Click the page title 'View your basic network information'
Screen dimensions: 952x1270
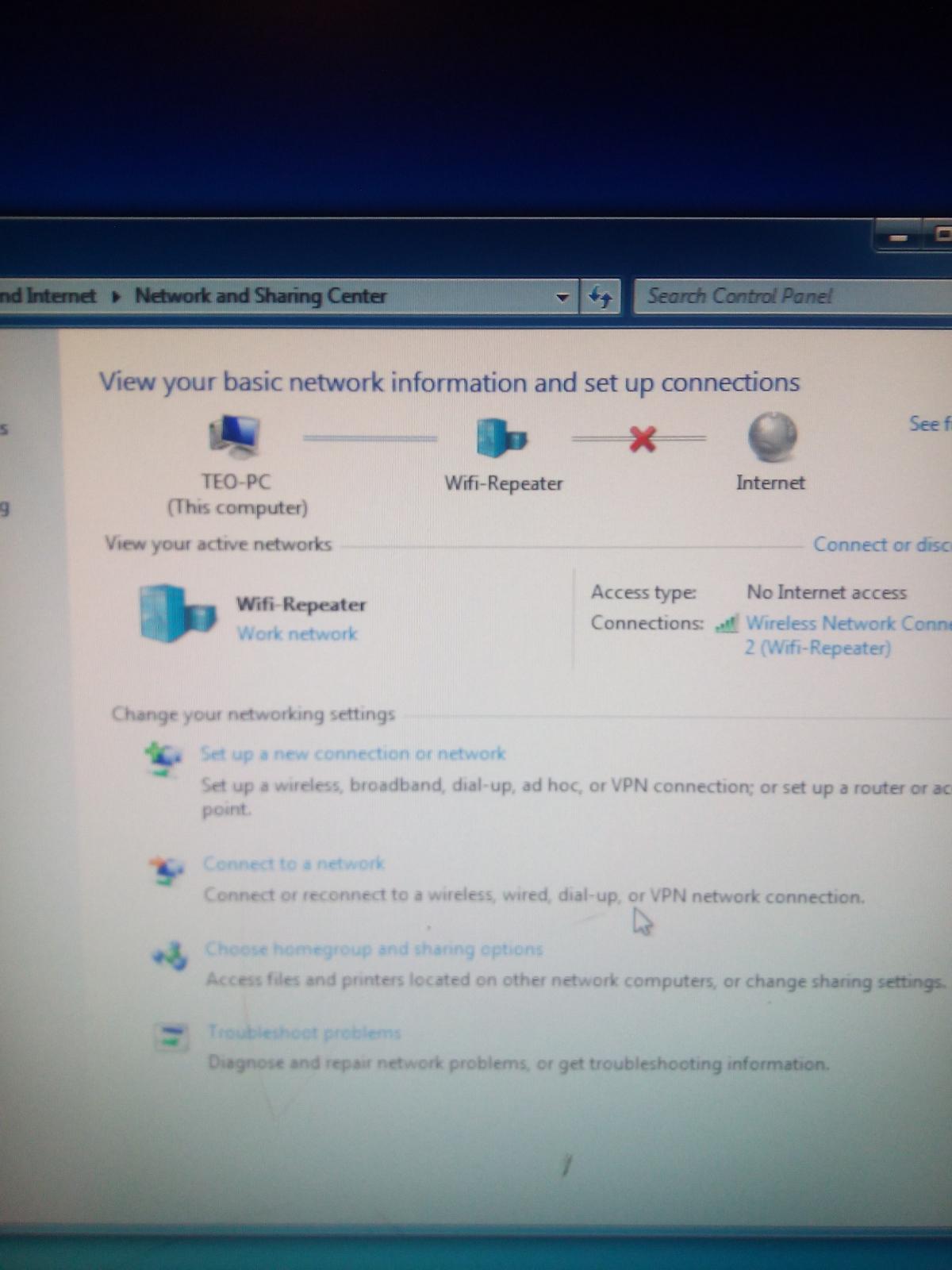tap(449, 382)
